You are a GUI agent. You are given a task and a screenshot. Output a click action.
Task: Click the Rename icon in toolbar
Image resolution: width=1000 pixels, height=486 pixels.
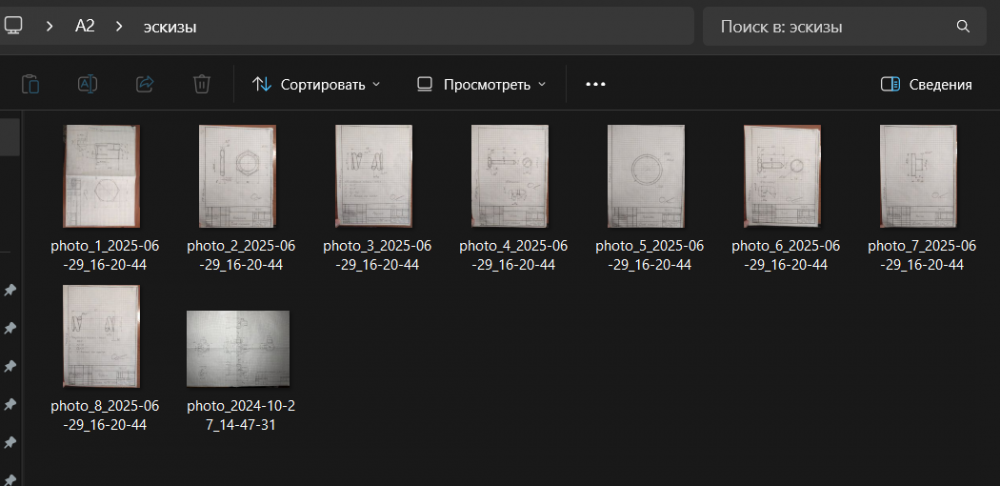(87, 84)
